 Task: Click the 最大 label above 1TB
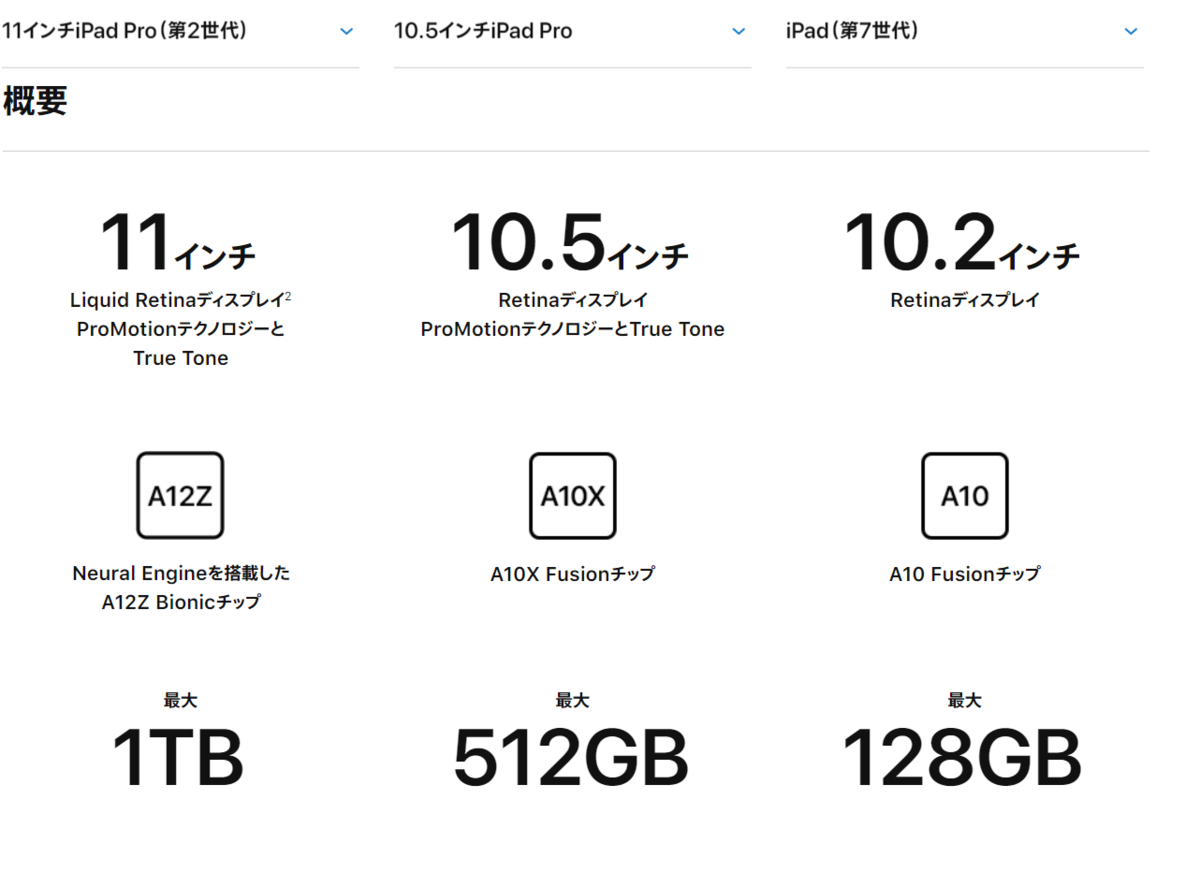click(181, 701)
